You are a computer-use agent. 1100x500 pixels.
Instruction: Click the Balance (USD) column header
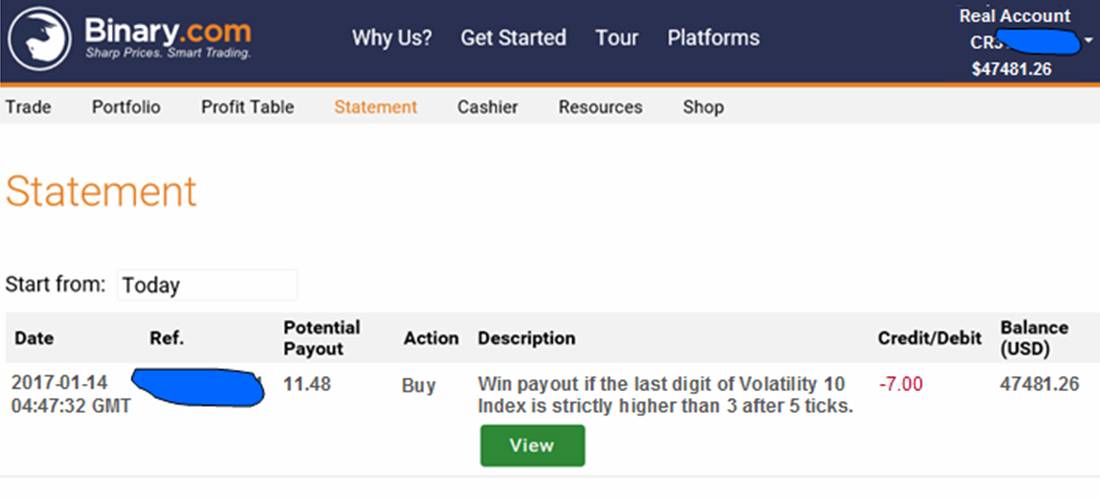[x=1034, y=338]
